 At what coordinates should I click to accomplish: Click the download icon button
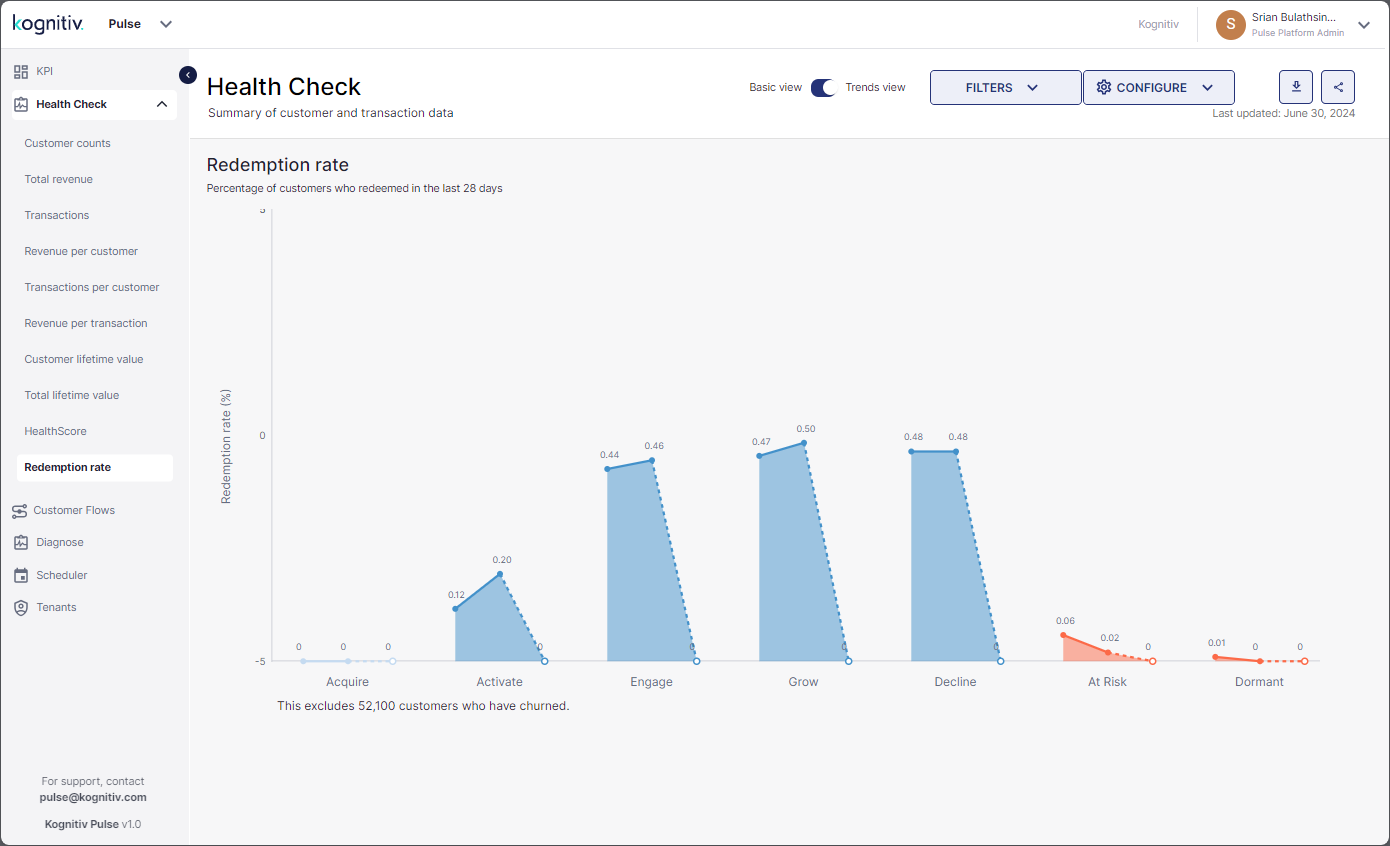tap(1296, 87)
